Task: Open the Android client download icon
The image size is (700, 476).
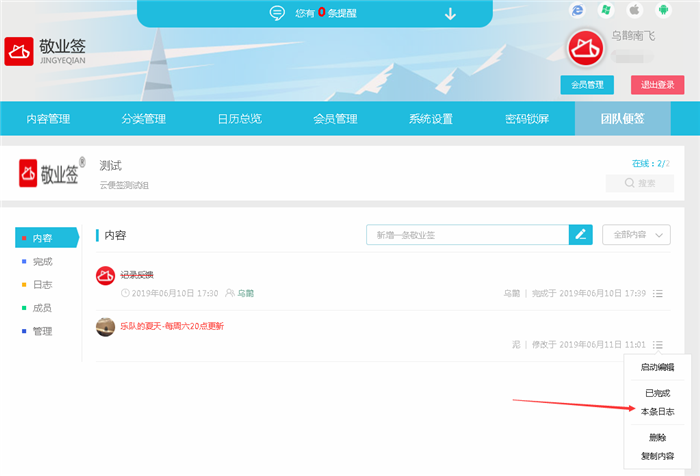Action: pos(663,10)
